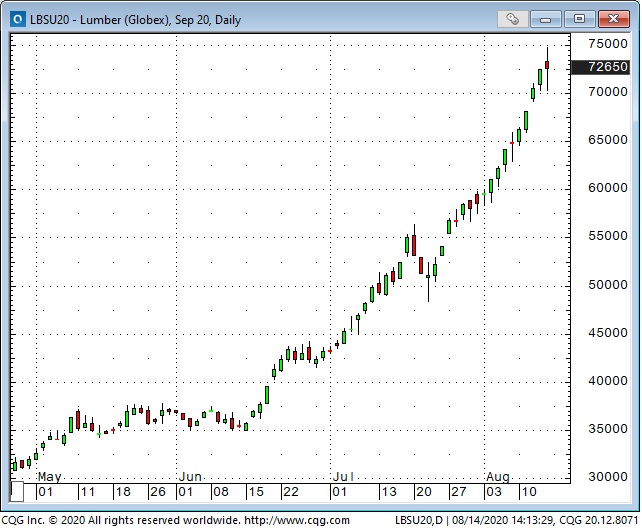
Task: Click the 50000 price axis label
Action: [x=608, y=284]
